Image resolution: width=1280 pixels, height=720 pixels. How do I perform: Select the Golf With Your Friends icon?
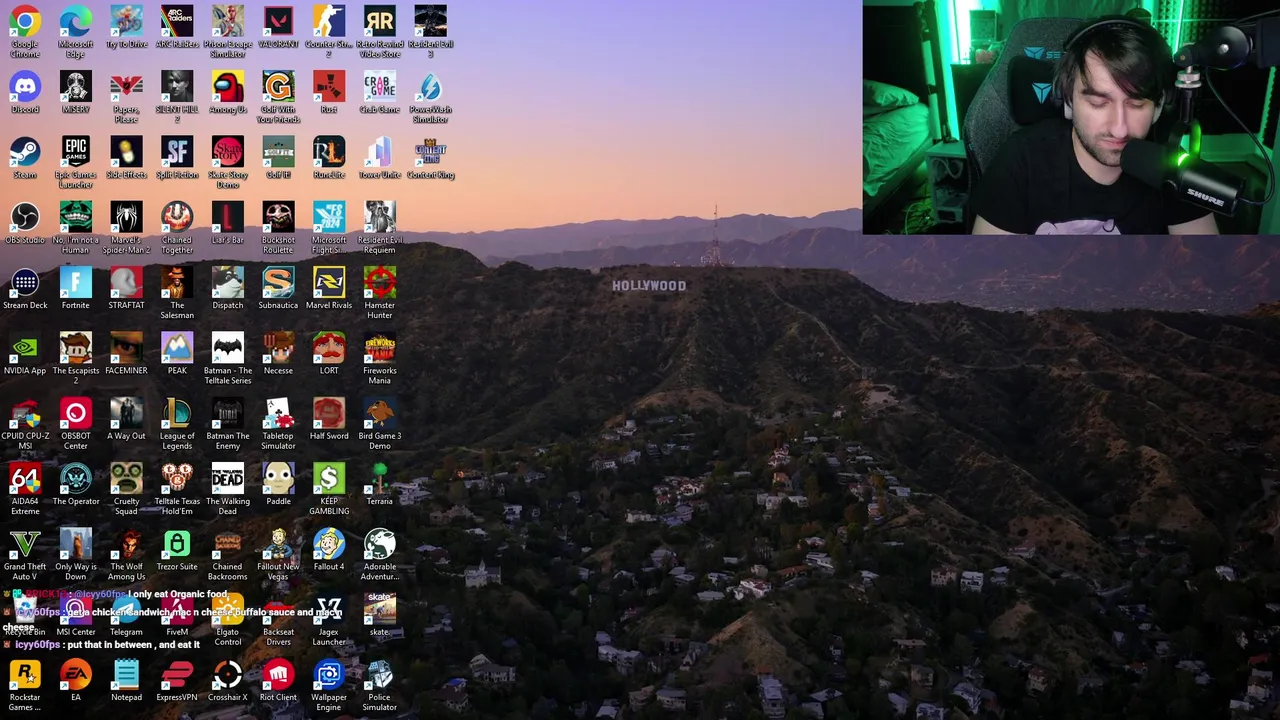click(x=278, y=86)
